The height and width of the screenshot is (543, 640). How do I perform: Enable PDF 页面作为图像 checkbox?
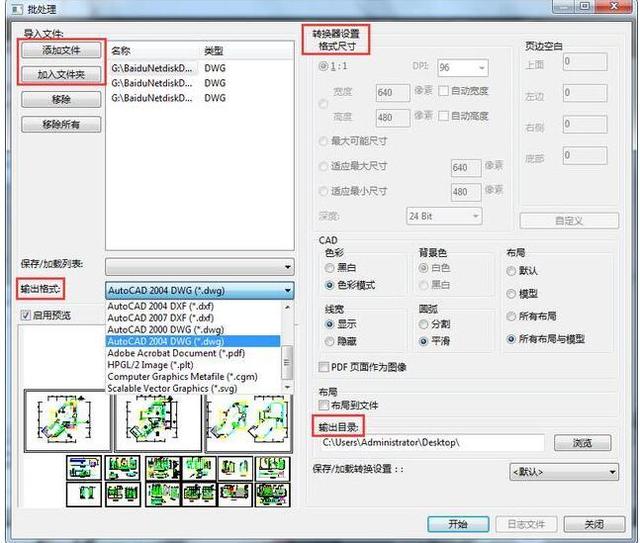[323, 367]
